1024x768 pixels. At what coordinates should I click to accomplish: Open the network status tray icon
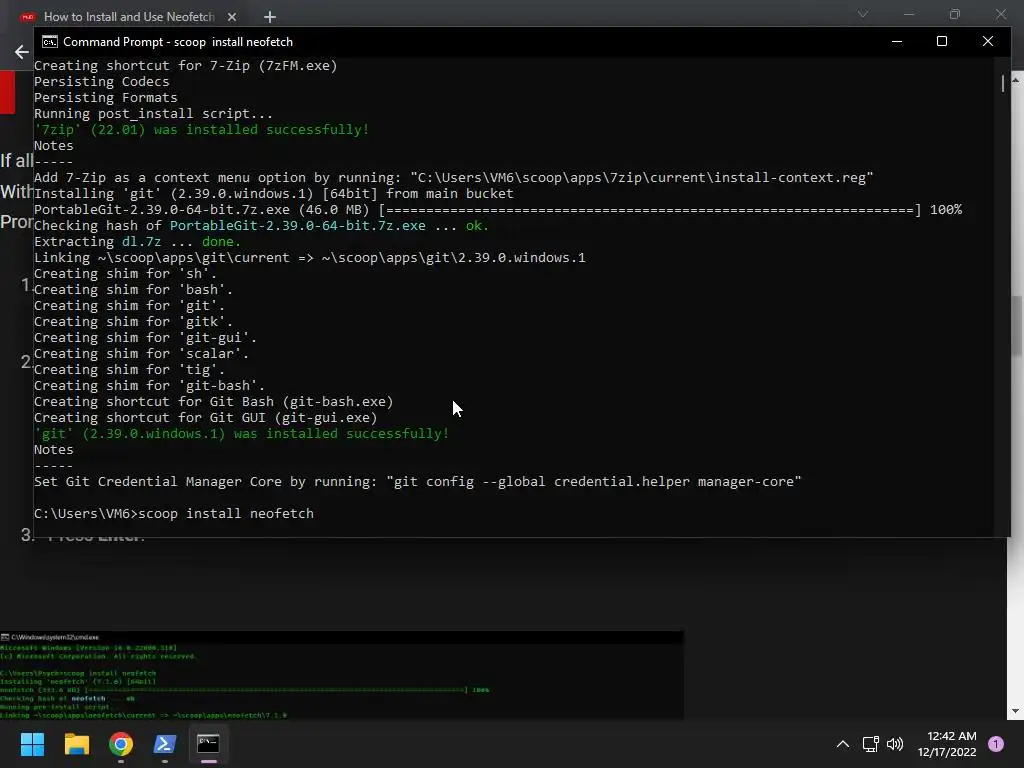(x=871, y=744)
